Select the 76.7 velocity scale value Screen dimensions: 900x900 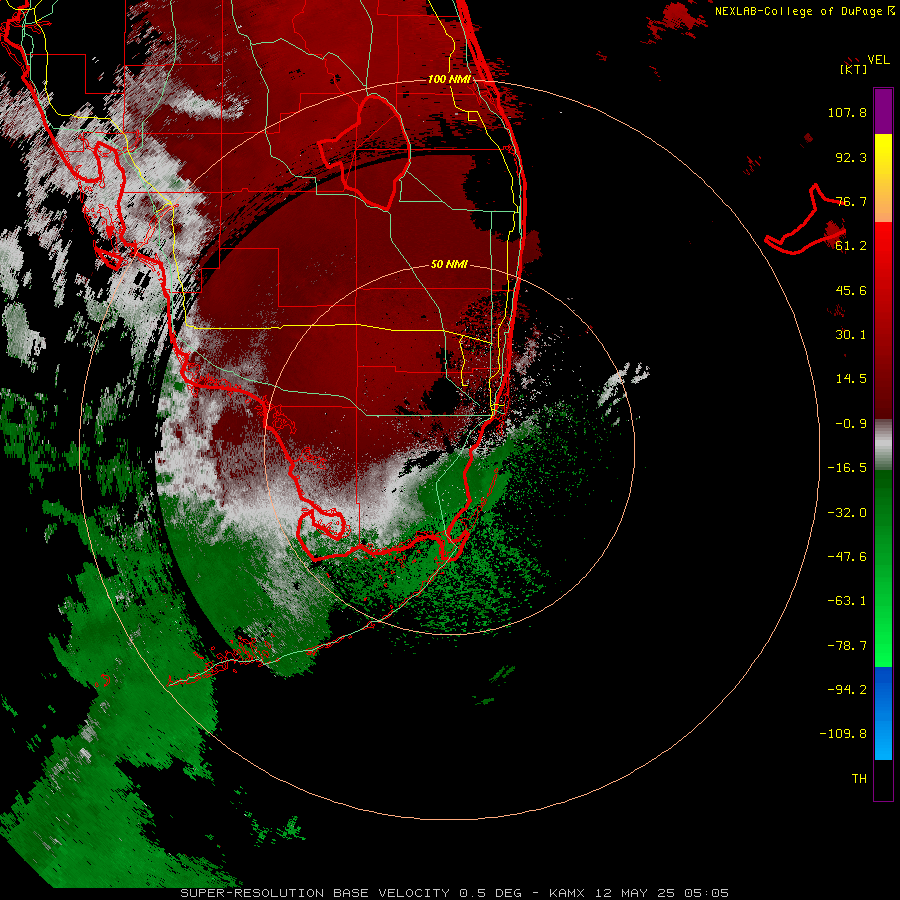tap(851, 201)
